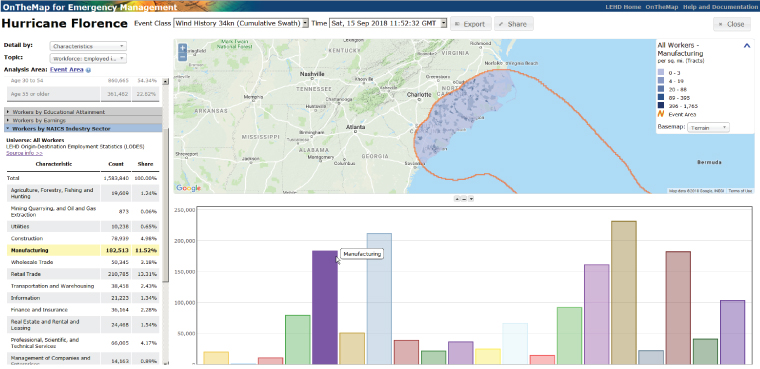Click the up arrow on map divider
This screenshot has width=760, height=369.
click(x=457, y=199)
